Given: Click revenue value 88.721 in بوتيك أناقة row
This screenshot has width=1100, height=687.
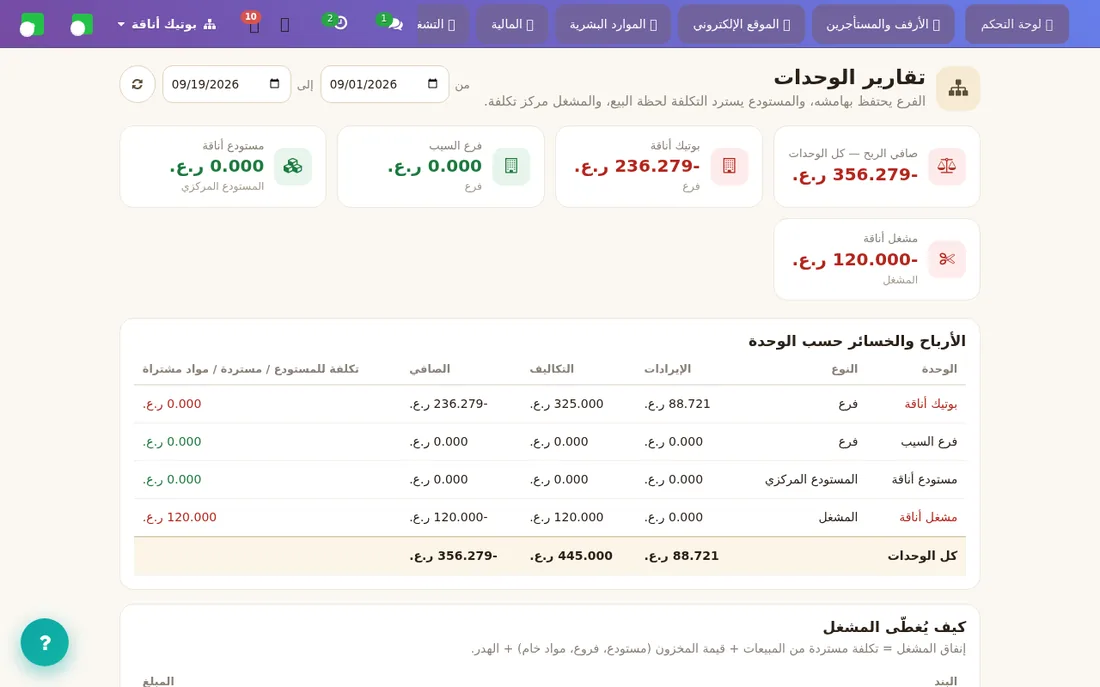Looking at the screenshot, I should 677,404.
